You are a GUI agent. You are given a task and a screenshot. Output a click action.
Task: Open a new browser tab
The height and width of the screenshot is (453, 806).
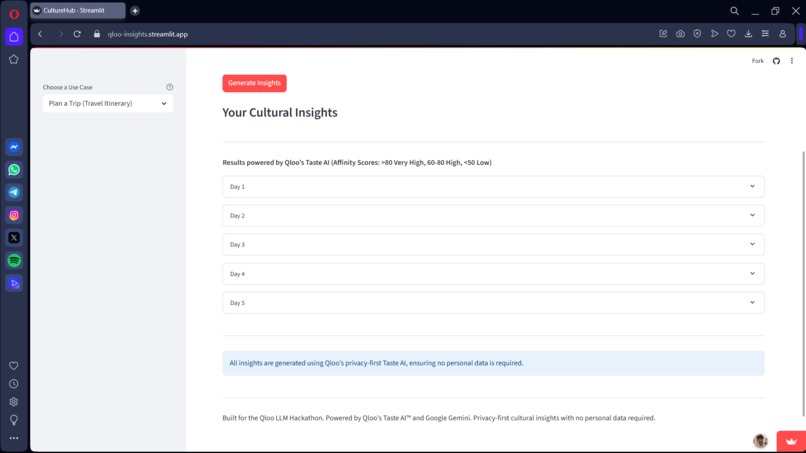tap(135, 10)
